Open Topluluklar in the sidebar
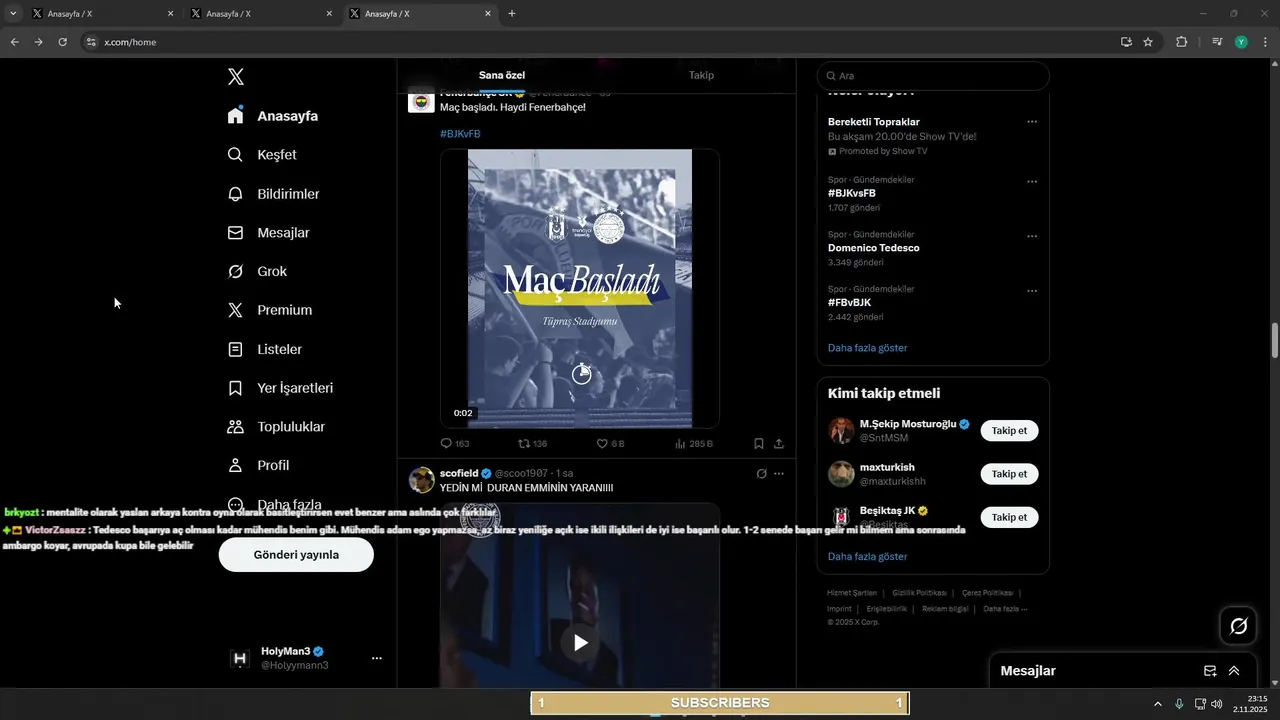The height and width of the screenshot is (720, 1280). pyautogui.click(x=276, y=427)
